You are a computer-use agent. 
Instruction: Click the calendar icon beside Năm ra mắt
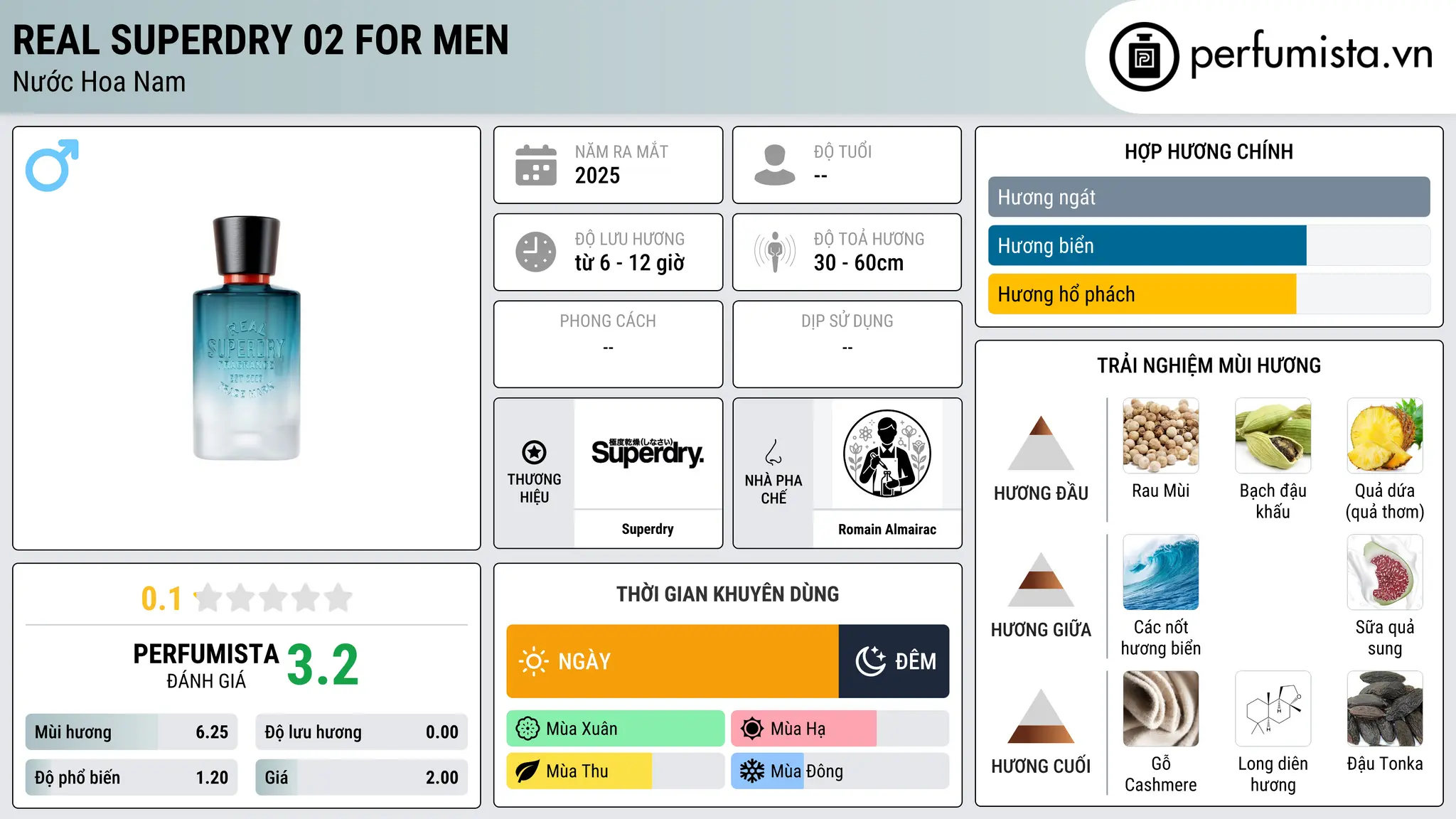point(535,165)
